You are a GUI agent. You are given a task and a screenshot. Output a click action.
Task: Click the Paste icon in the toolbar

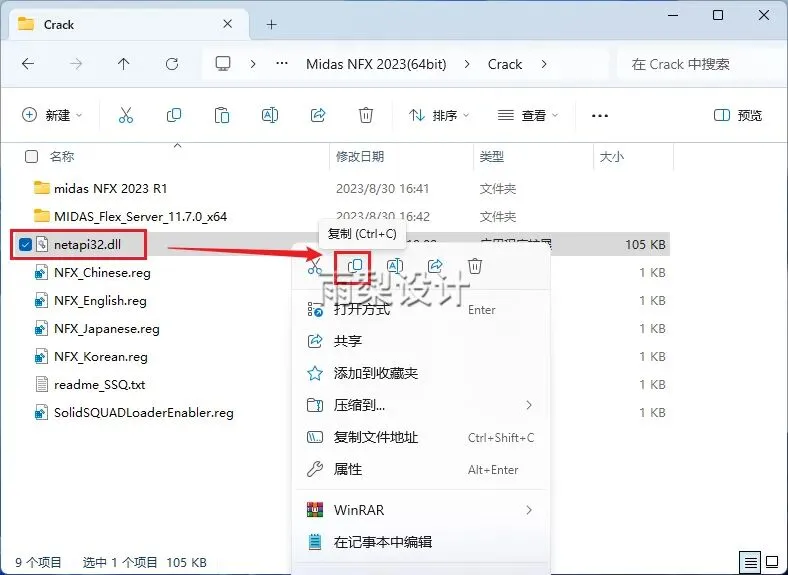pos(222,115)
